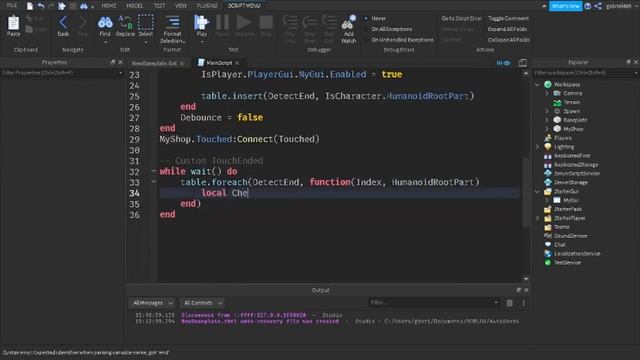640x360 pixels.
Task: Expand the Baseplate node in Explorer
Action: click(547, 120)
